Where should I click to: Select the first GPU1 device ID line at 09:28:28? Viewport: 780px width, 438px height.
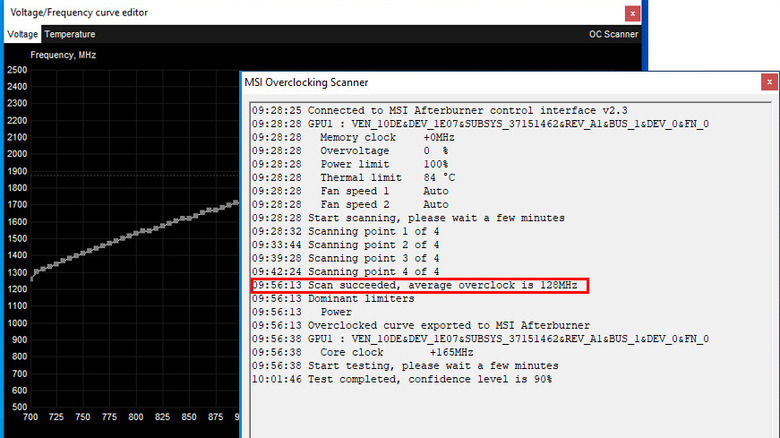coord(481,124)
